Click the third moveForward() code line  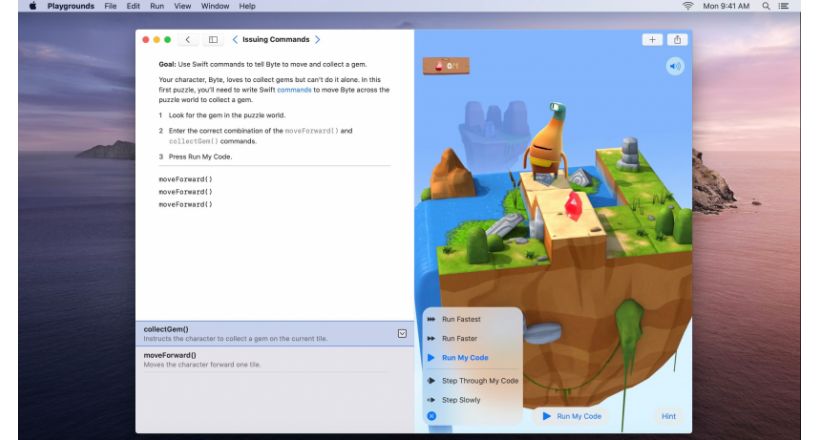pyautogui.click(x=186, y=204)
